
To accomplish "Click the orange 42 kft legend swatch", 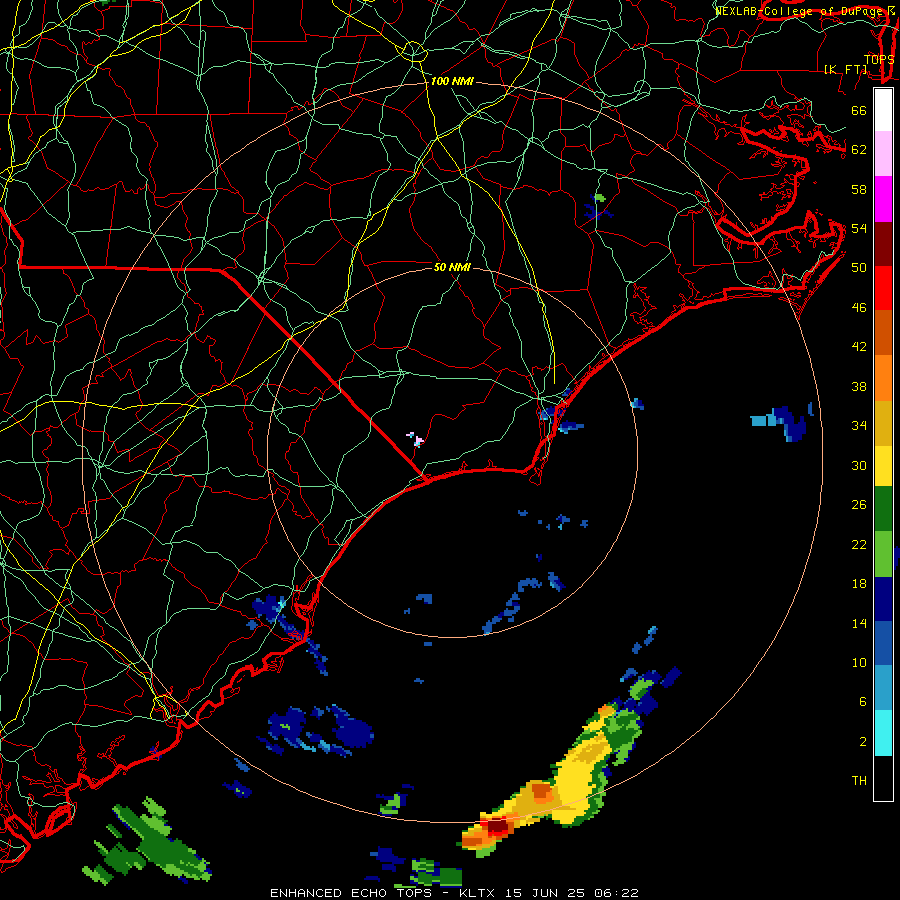I will [x=883, y=378].
